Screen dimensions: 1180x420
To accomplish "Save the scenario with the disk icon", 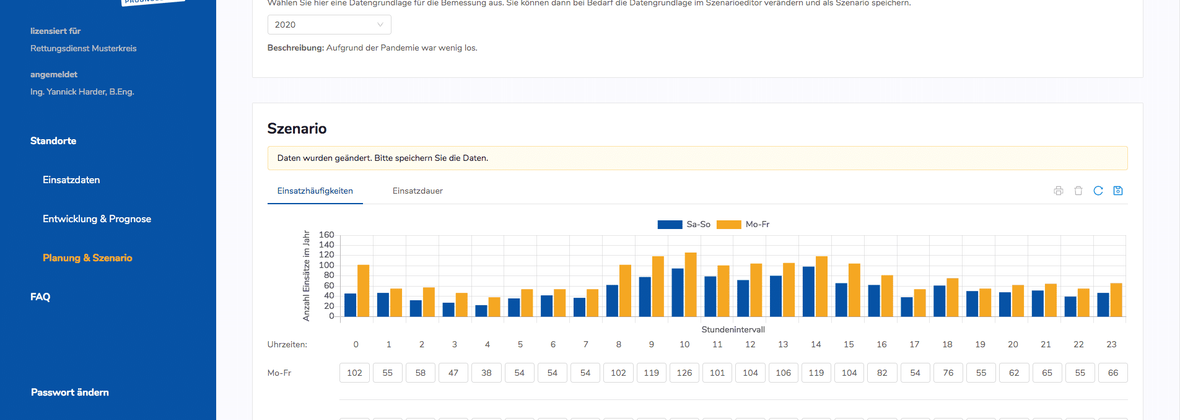I will point(1118,191).
